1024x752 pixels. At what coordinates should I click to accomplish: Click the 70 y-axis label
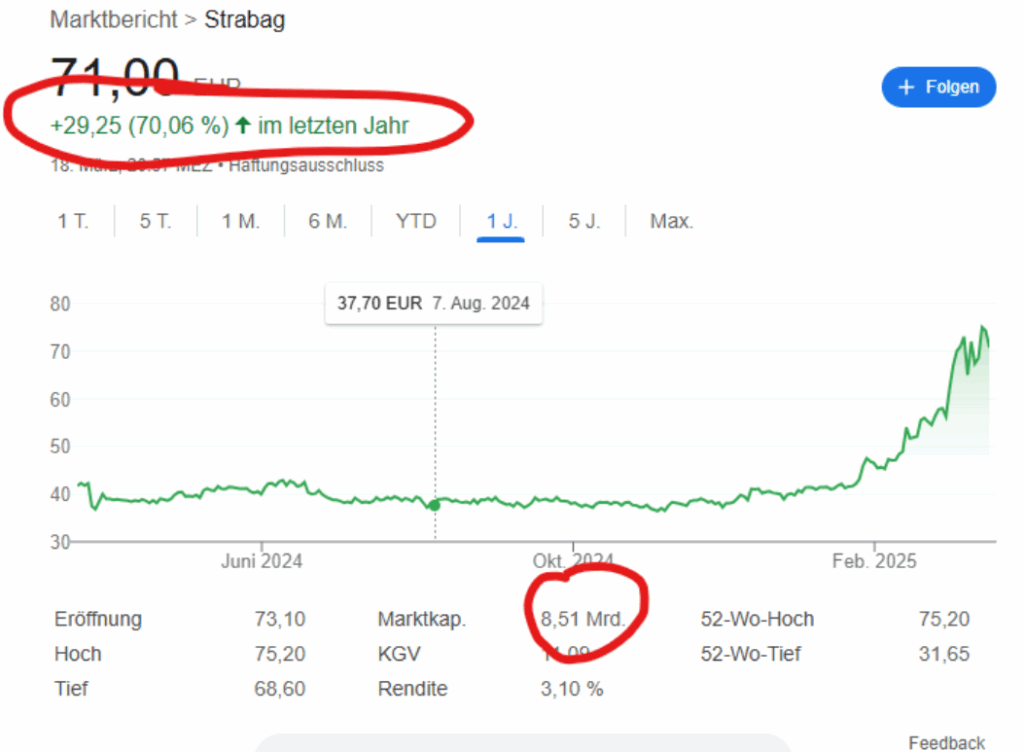[x=60, y=352]
